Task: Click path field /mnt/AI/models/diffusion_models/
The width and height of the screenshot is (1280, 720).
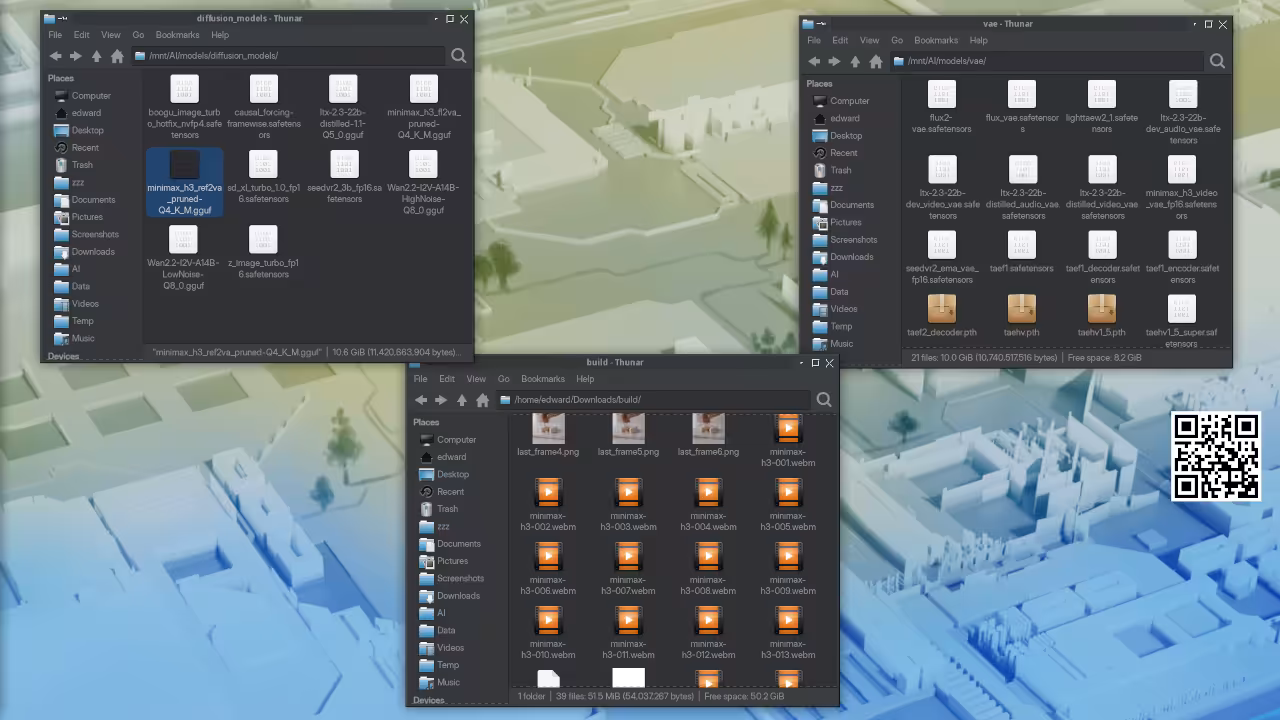Action: tap(288, 56)
